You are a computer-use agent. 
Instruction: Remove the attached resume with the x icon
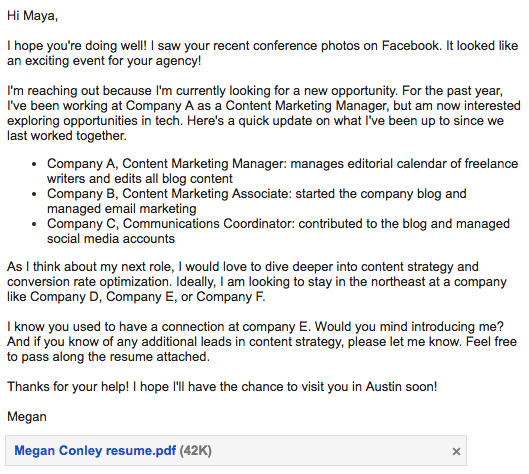coord(456,451)
